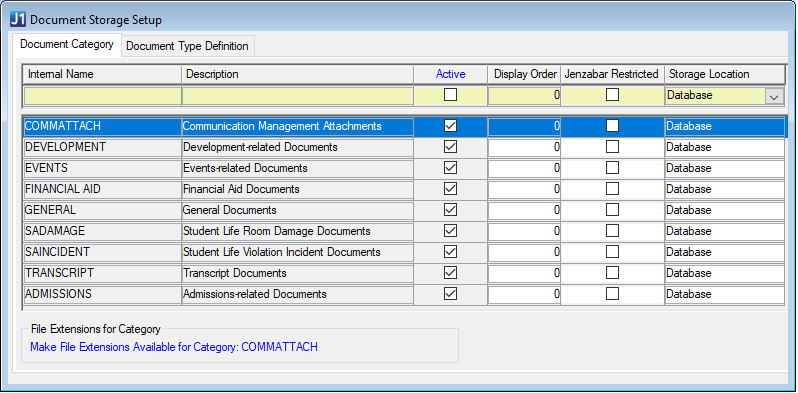Screen dimensions: 798x393
Task: Click the Internal Name column header
Action: coord(102,74)
